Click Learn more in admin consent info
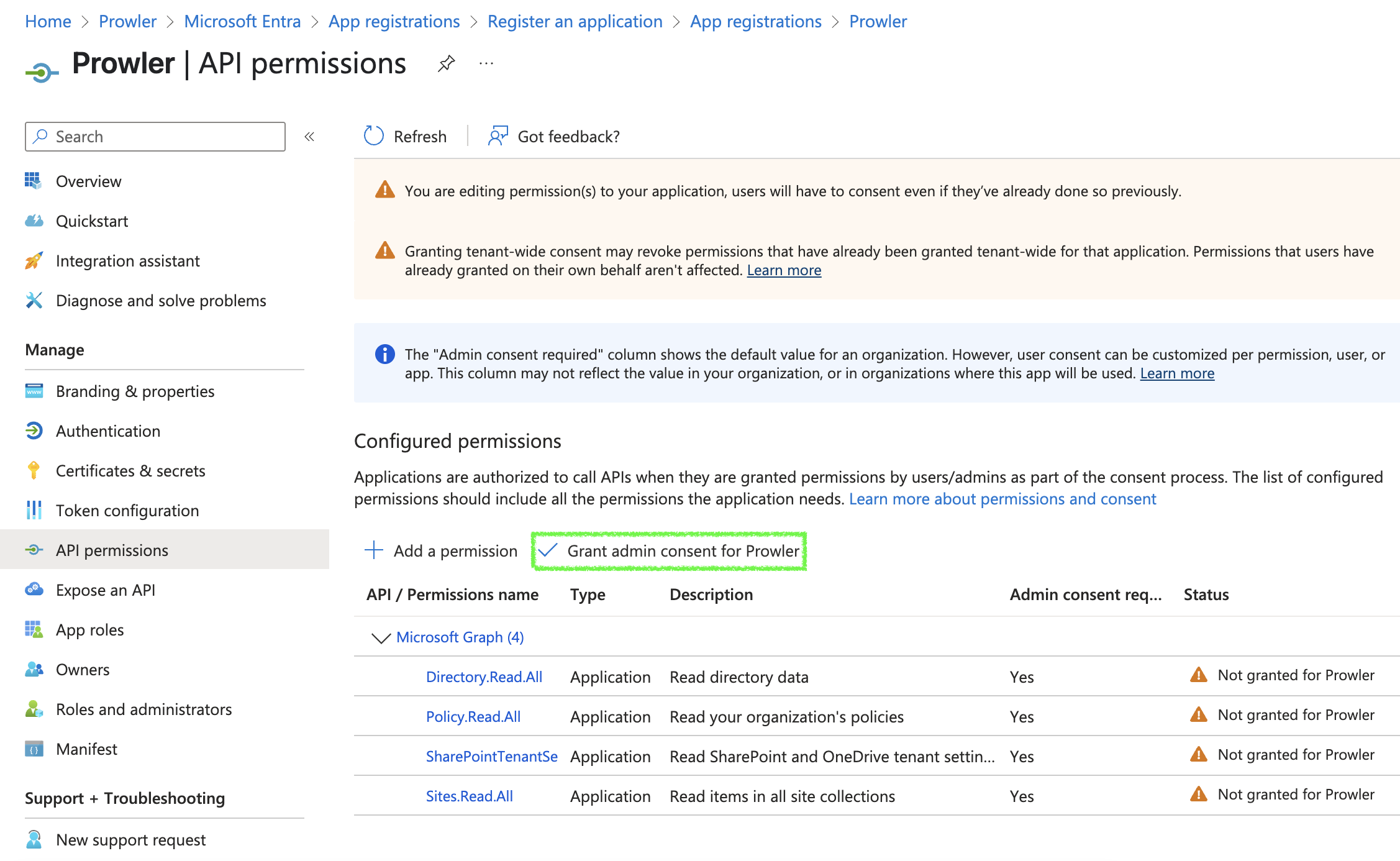The width and height of the screenshot is (1400, 861). 1177,373
